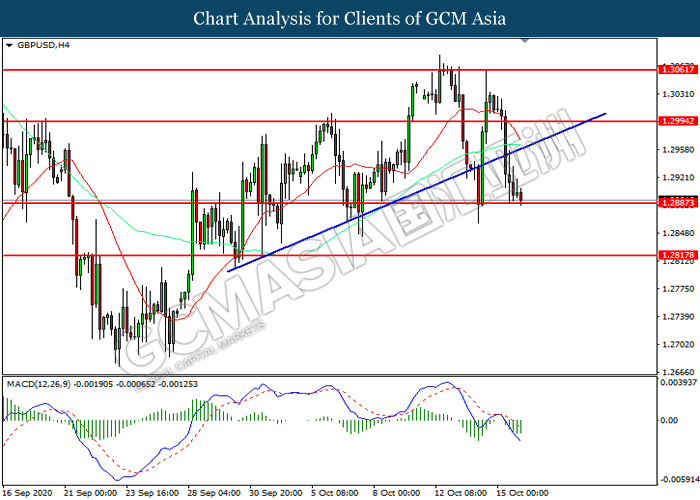This screenshot has width=700, height=500.
Task: Select the 1.28873 red price label
Action: (678, 203)
